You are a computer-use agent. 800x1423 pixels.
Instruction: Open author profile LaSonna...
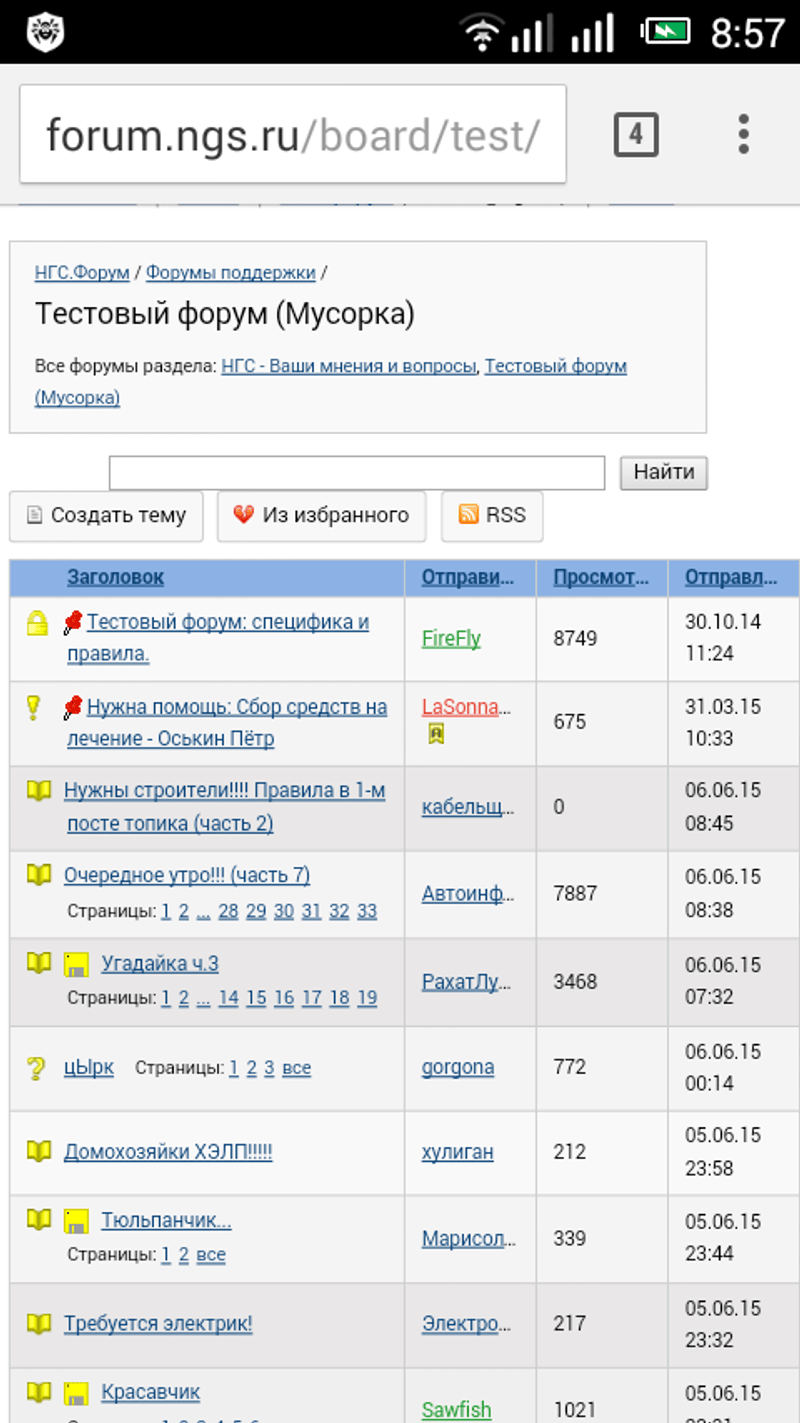click(466, 707)
